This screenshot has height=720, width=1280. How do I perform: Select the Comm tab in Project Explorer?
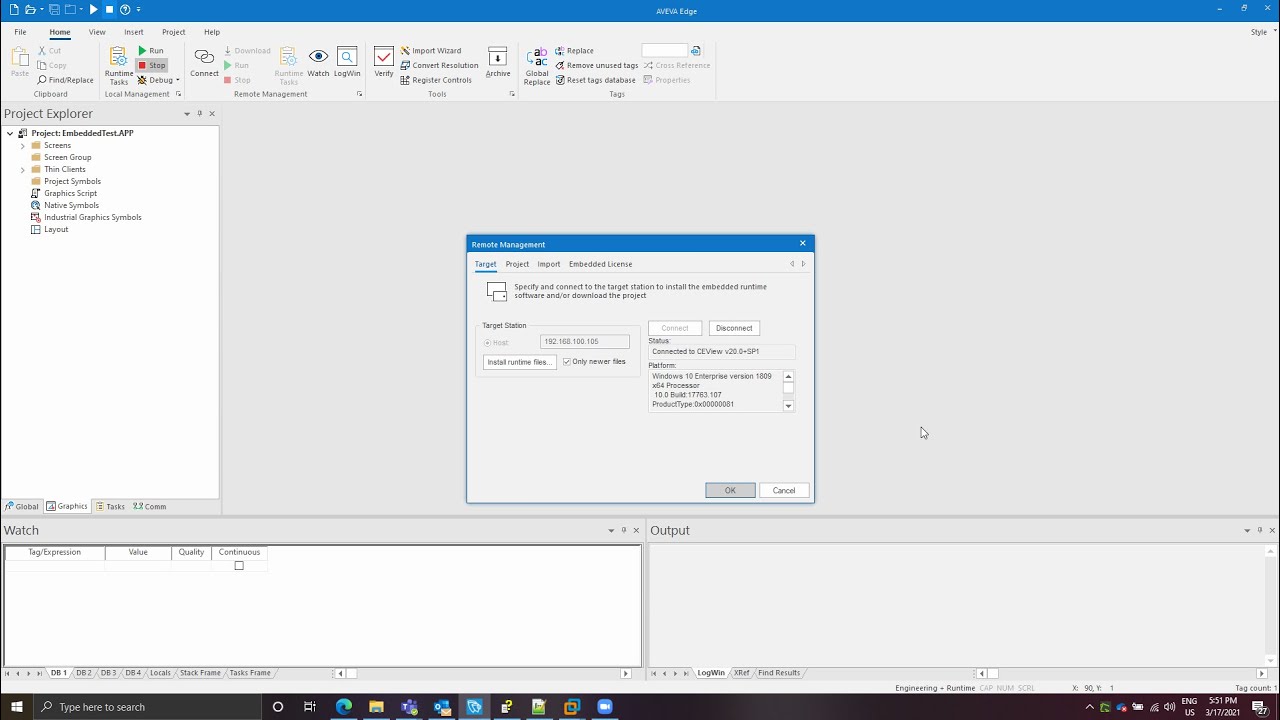150,507
